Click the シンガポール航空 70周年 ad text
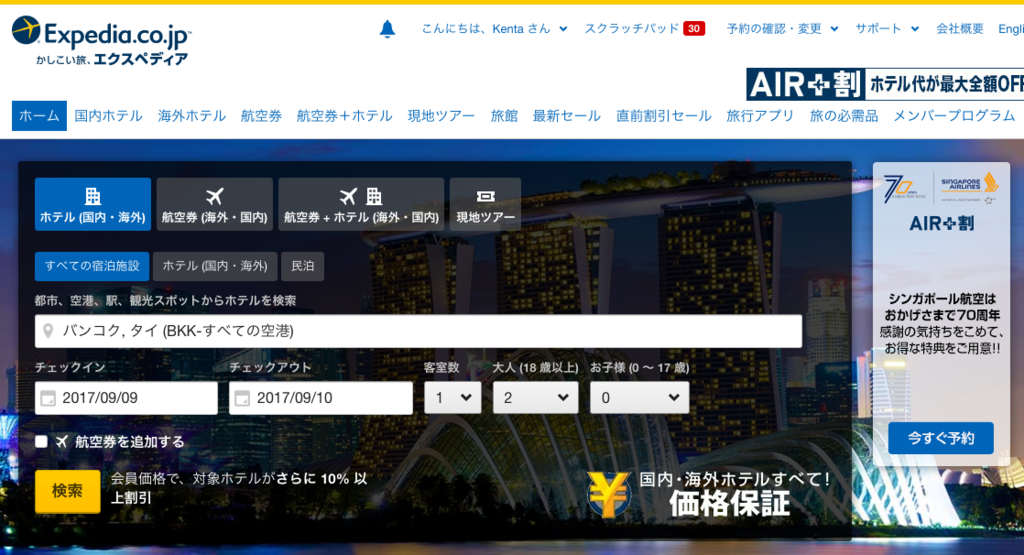1024x555 pixels. pyautogui.click(x=941, y=323)
